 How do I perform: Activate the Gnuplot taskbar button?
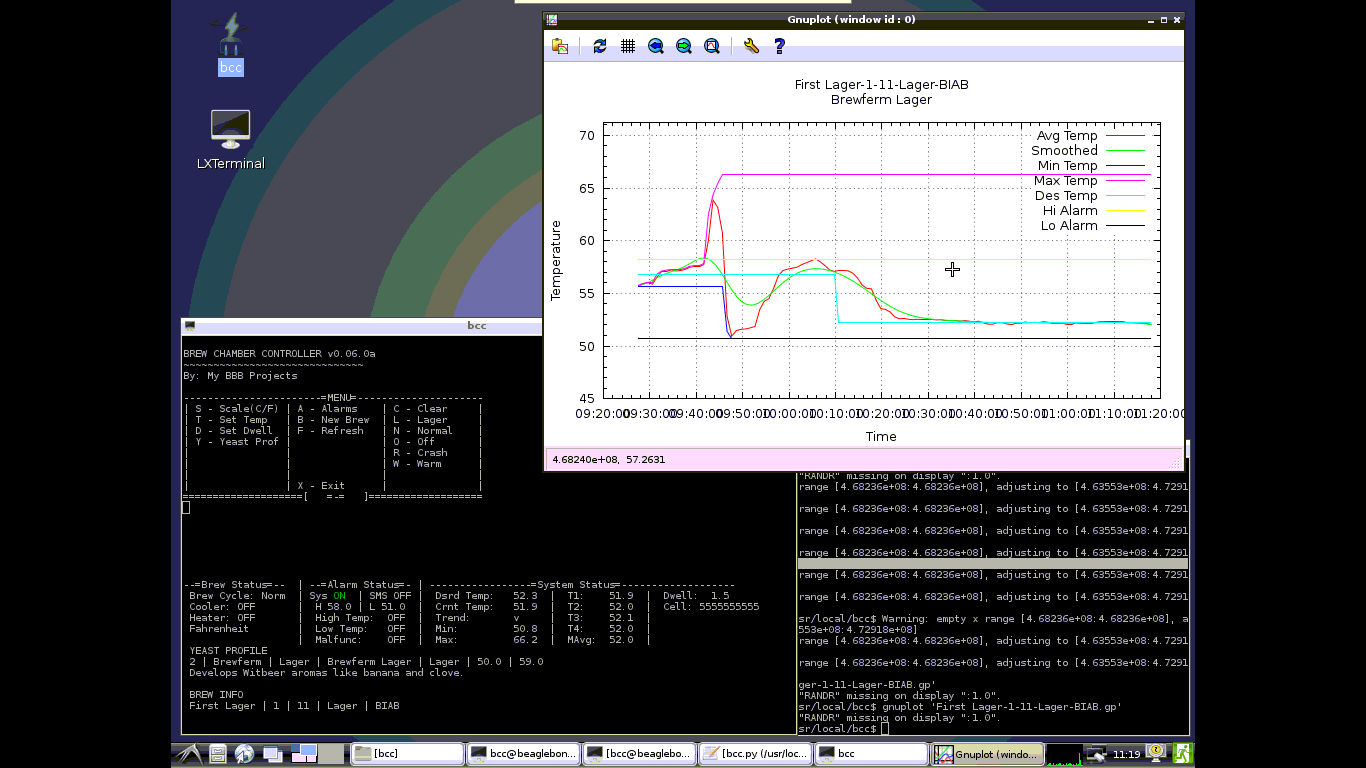[987, 754]
